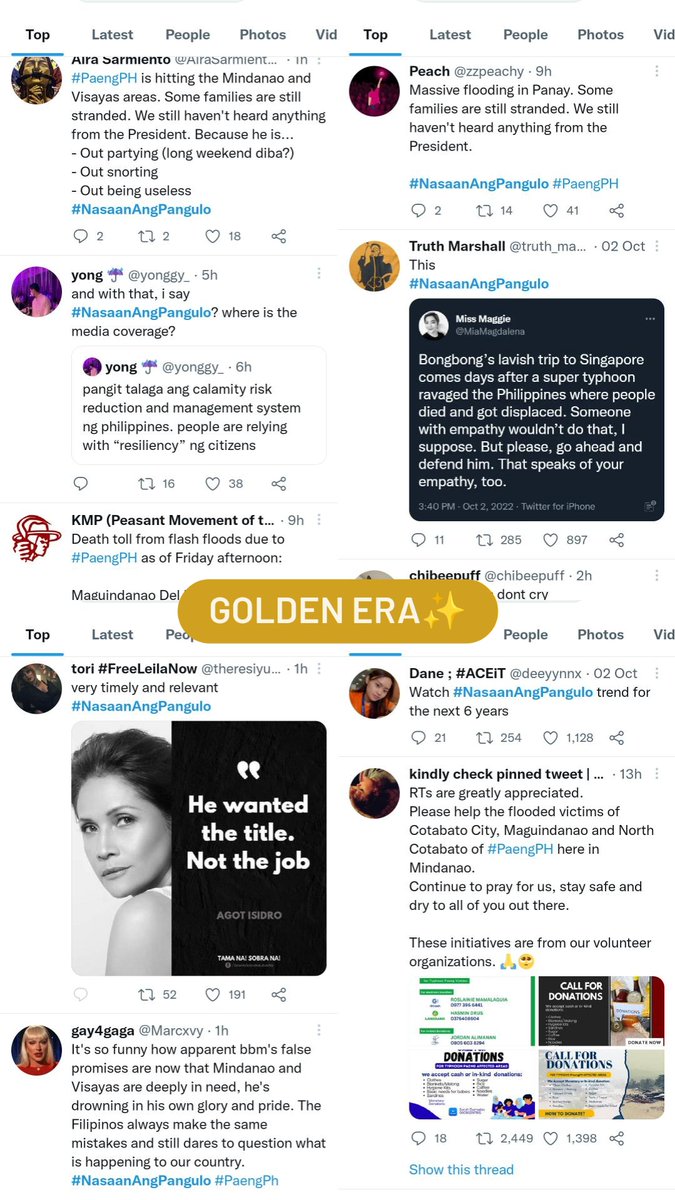The height and width of the screenshot is (1200, 675).
Task: Share the Call for Donations tweet
Action: coord(617,1139)
